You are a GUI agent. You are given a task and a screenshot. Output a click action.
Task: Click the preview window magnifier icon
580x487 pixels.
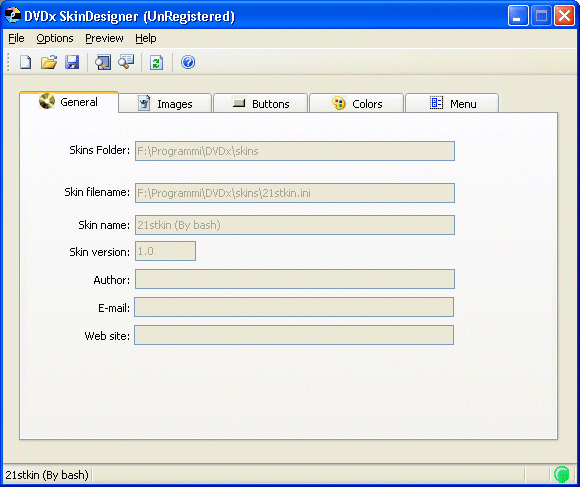[x=102, y=62]
